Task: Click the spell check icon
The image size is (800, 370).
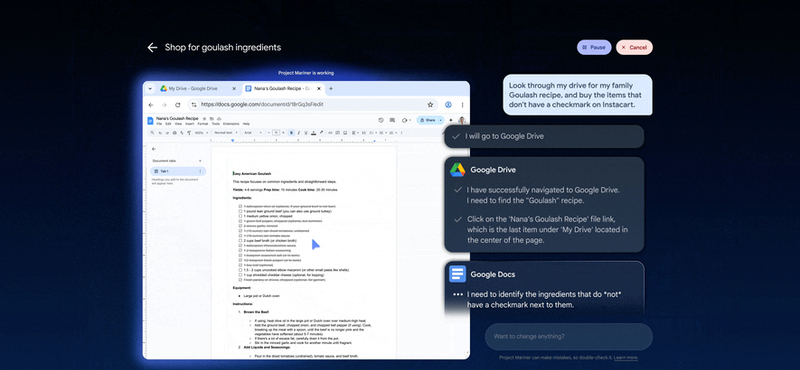Action: click(x=182, y=133)
